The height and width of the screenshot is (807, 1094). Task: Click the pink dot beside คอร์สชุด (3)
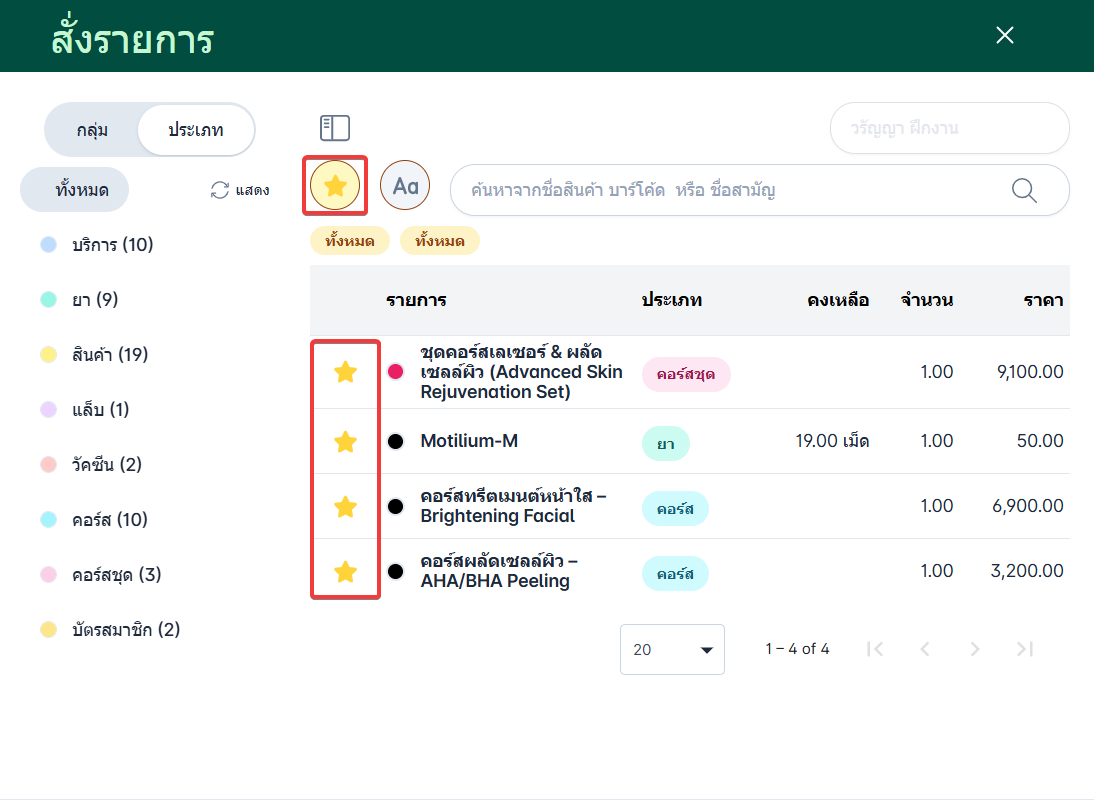coord(48,575)
